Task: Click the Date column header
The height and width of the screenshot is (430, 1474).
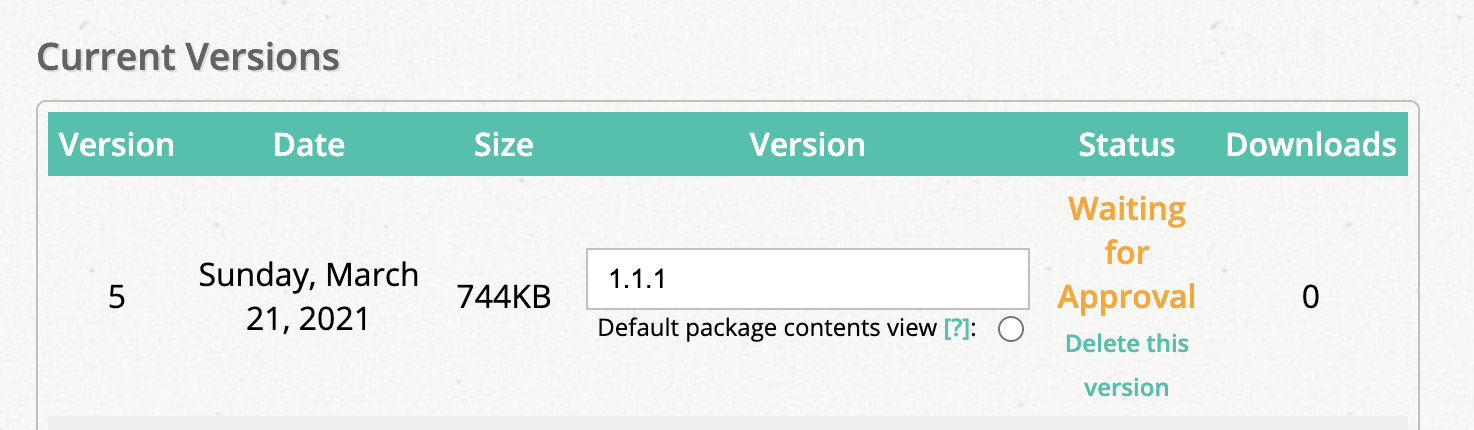Action: click(309, 145)
